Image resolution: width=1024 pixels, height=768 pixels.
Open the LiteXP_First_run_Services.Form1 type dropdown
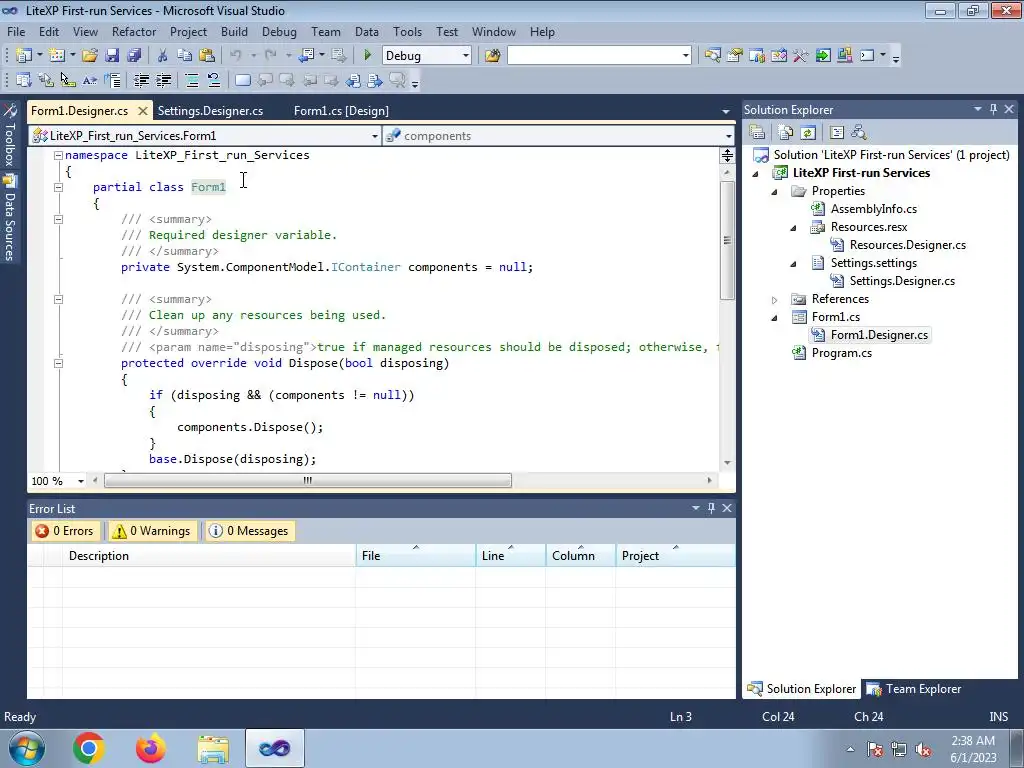374,136
